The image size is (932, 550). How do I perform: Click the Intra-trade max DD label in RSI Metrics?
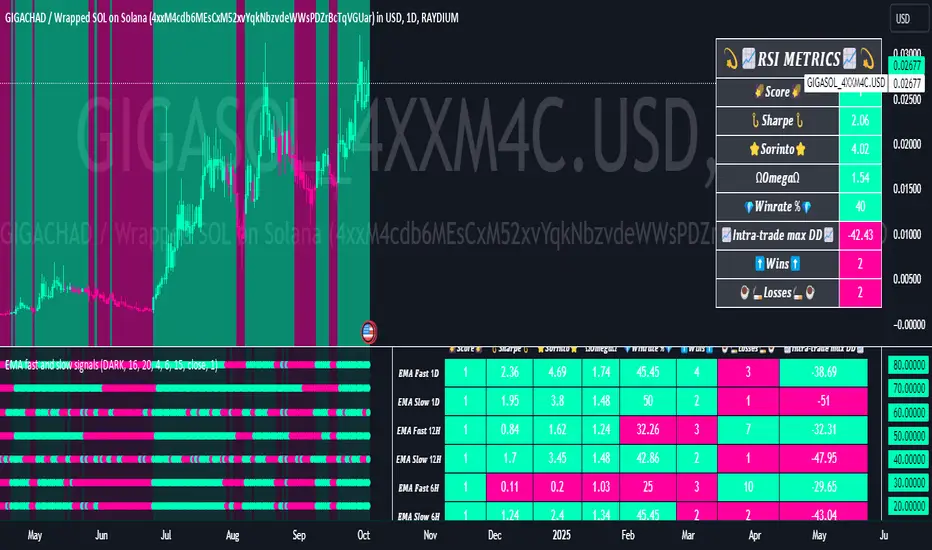(777, 235)
